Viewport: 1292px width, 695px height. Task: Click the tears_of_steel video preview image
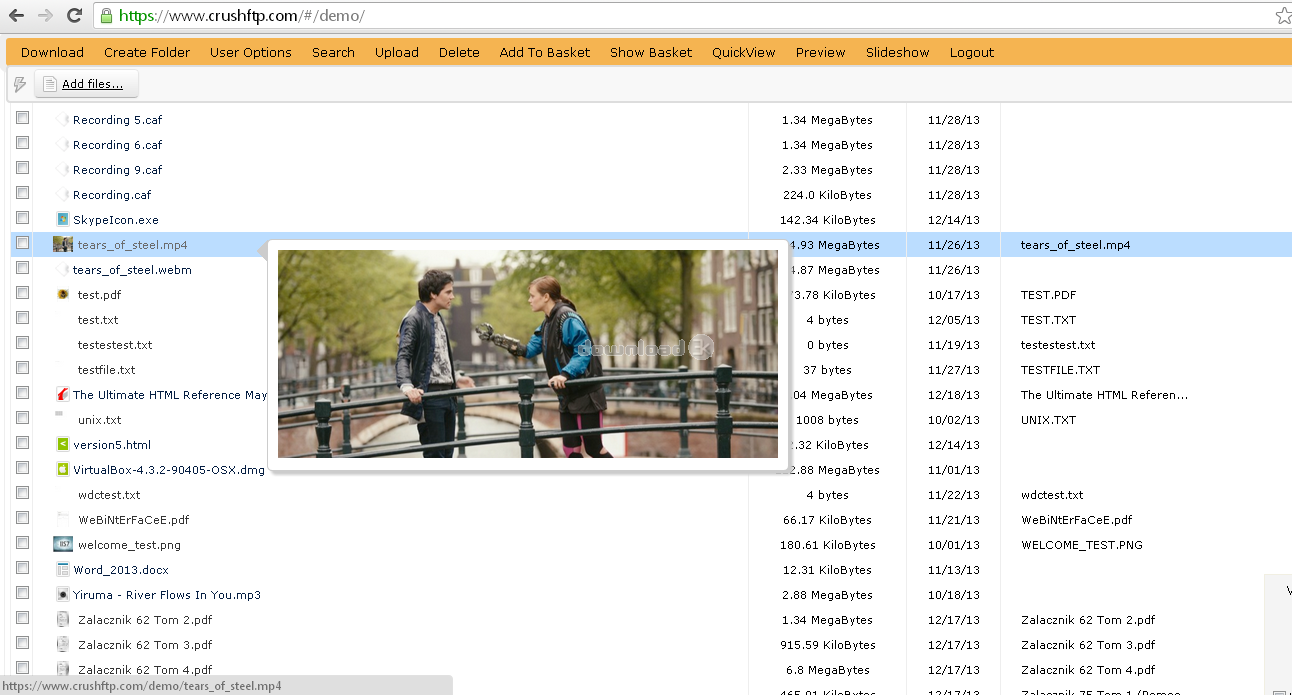coord(528,354)
